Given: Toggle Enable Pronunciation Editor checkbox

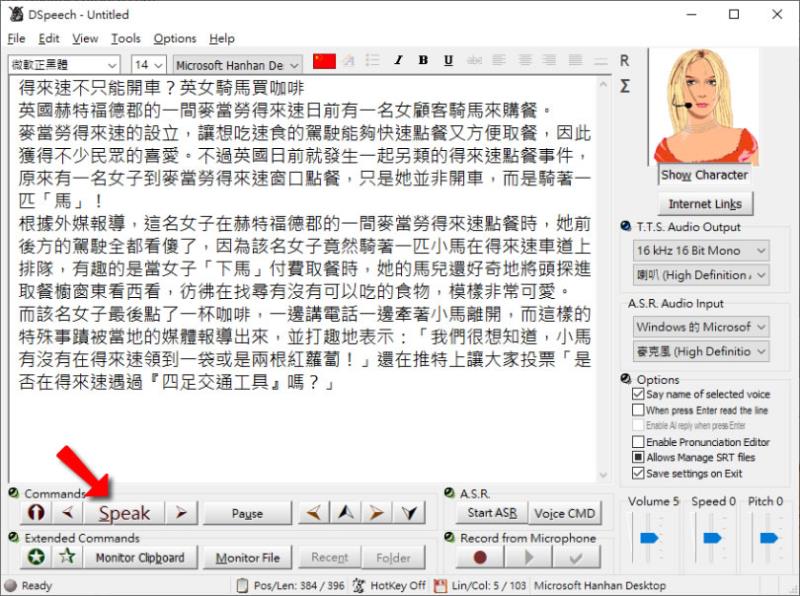Looking at the screenshot, I should 638,441.
